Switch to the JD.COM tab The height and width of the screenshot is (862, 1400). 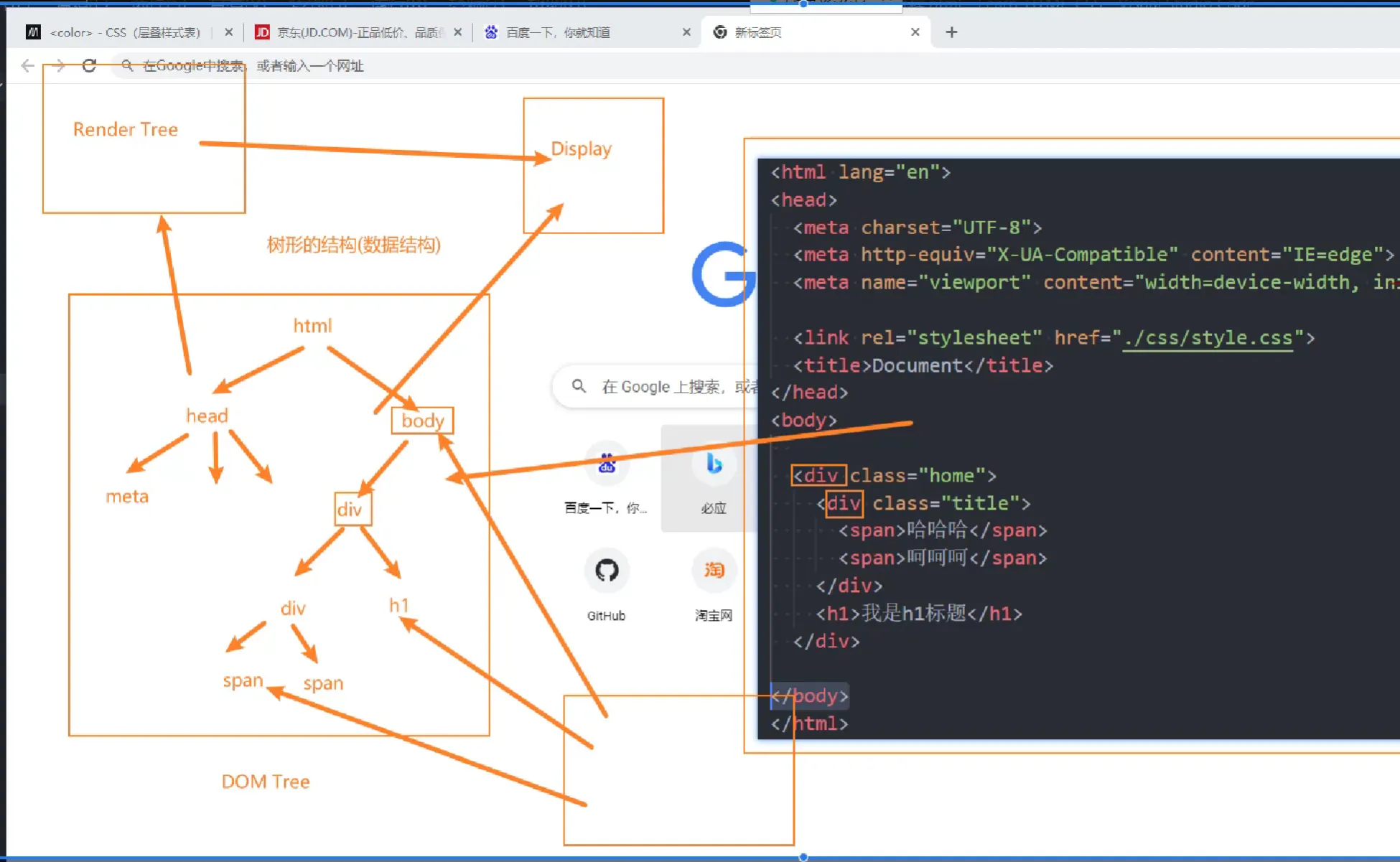point(355,32)
